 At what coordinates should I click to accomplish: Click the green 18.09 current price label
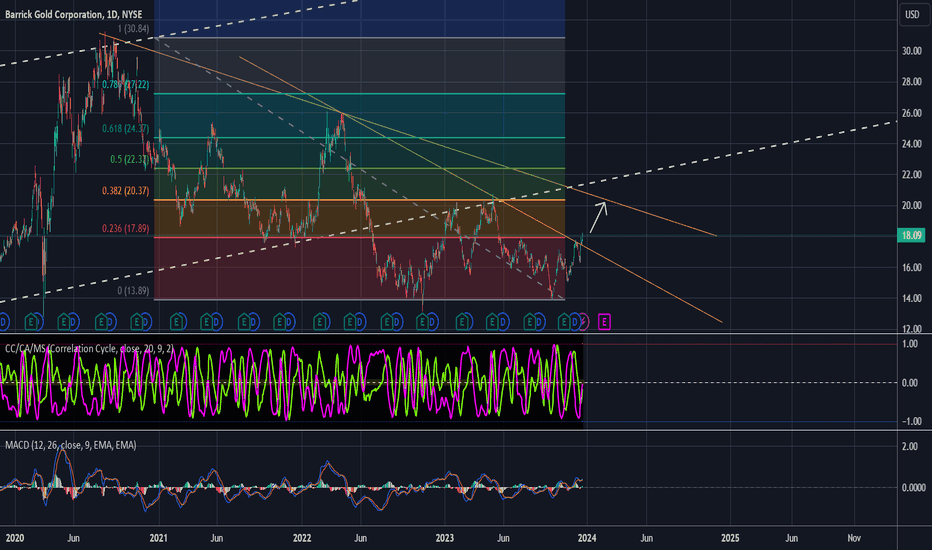click(x=911, y=235)
